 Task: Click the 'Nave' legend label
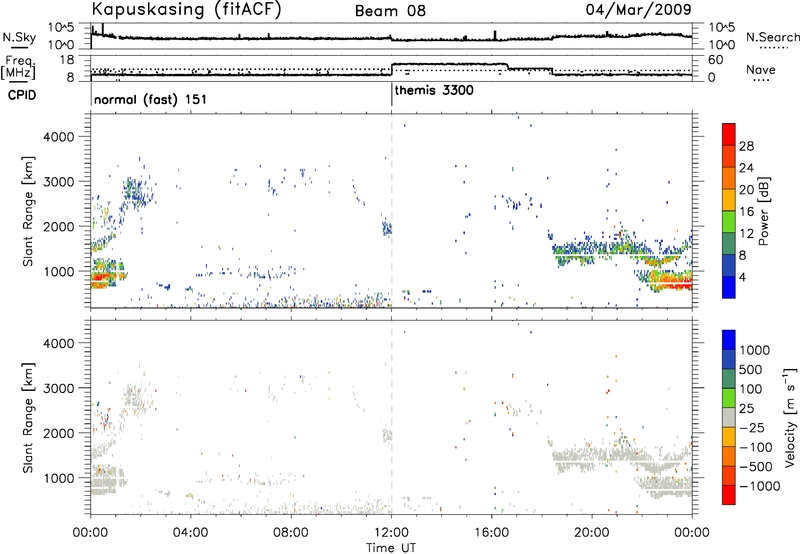tap(761, 70)
